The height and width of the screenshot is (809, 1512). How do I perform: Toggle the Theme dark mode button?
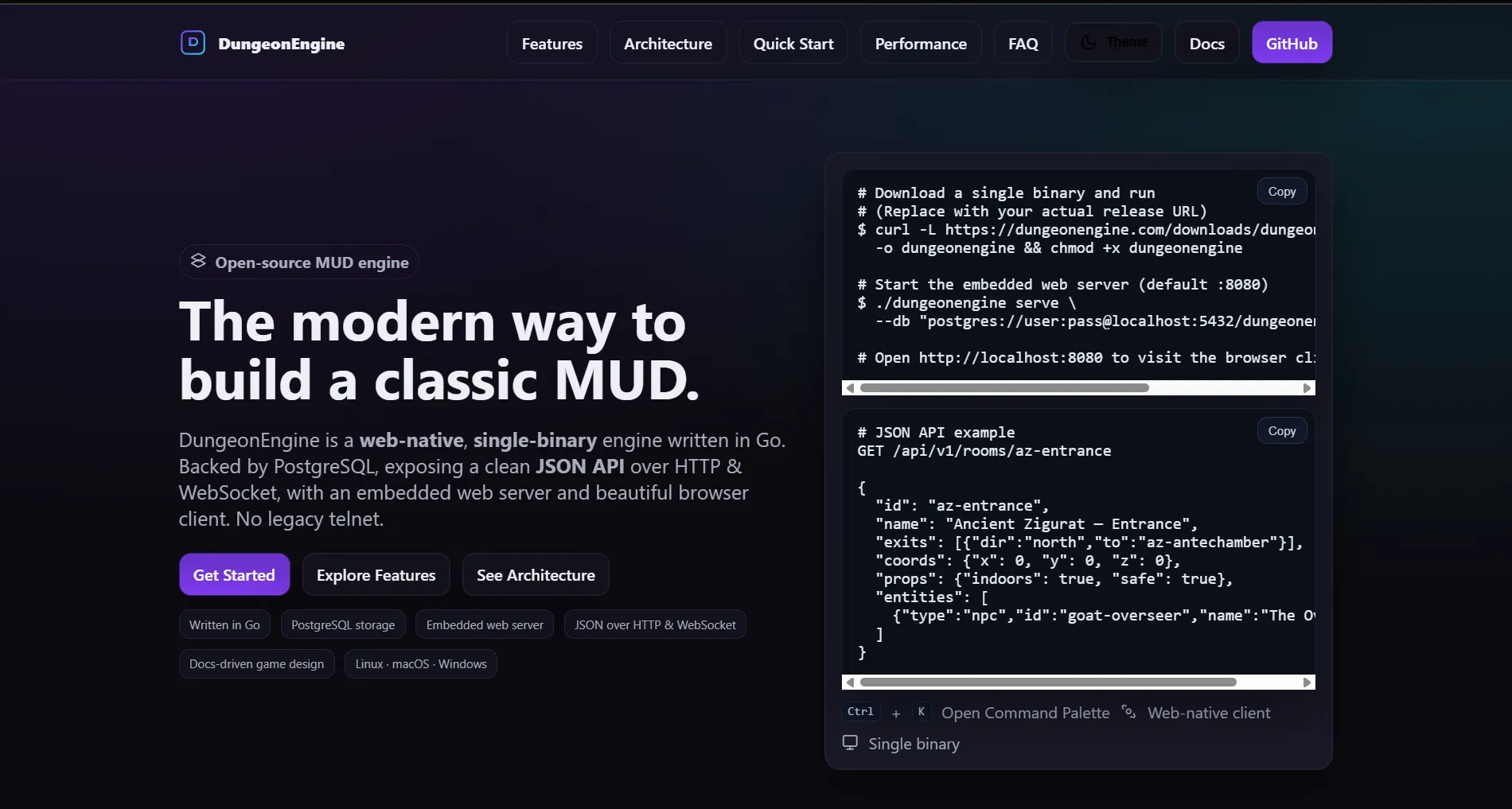point(1113,42)
